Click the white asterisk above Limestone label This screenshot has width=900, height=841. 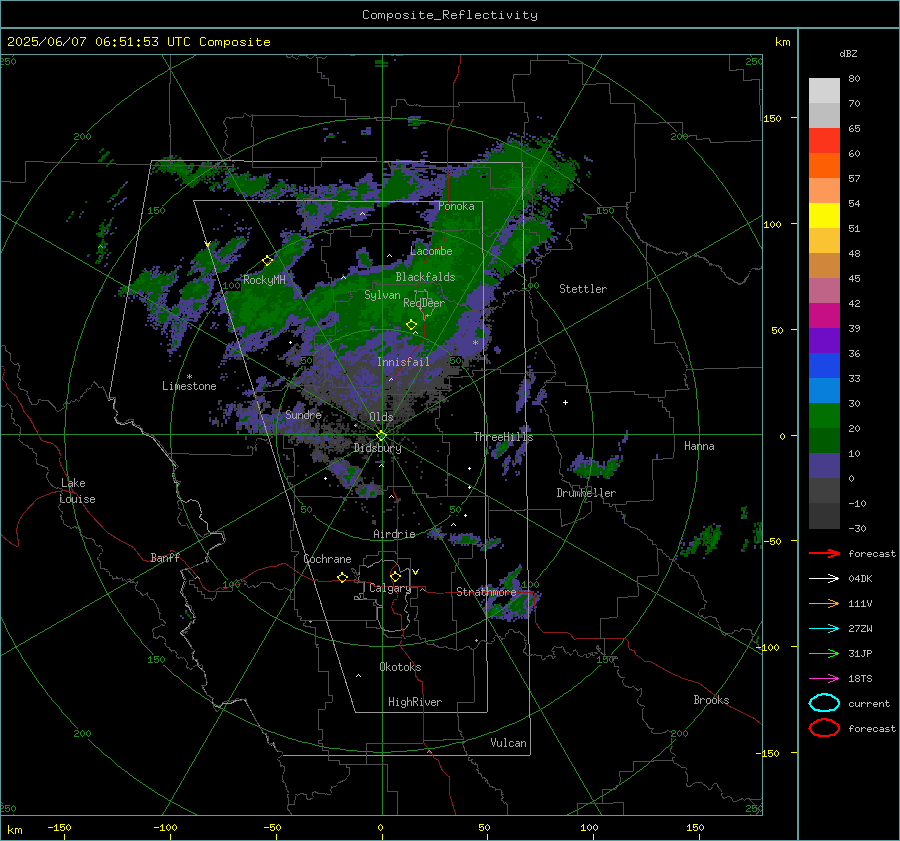click(189, 377)
